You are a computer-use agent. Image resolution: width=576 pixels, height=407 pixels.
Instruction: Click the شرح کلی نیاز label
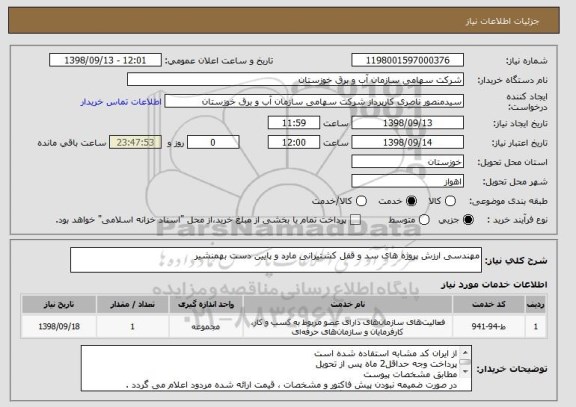[x=516, y=260]
